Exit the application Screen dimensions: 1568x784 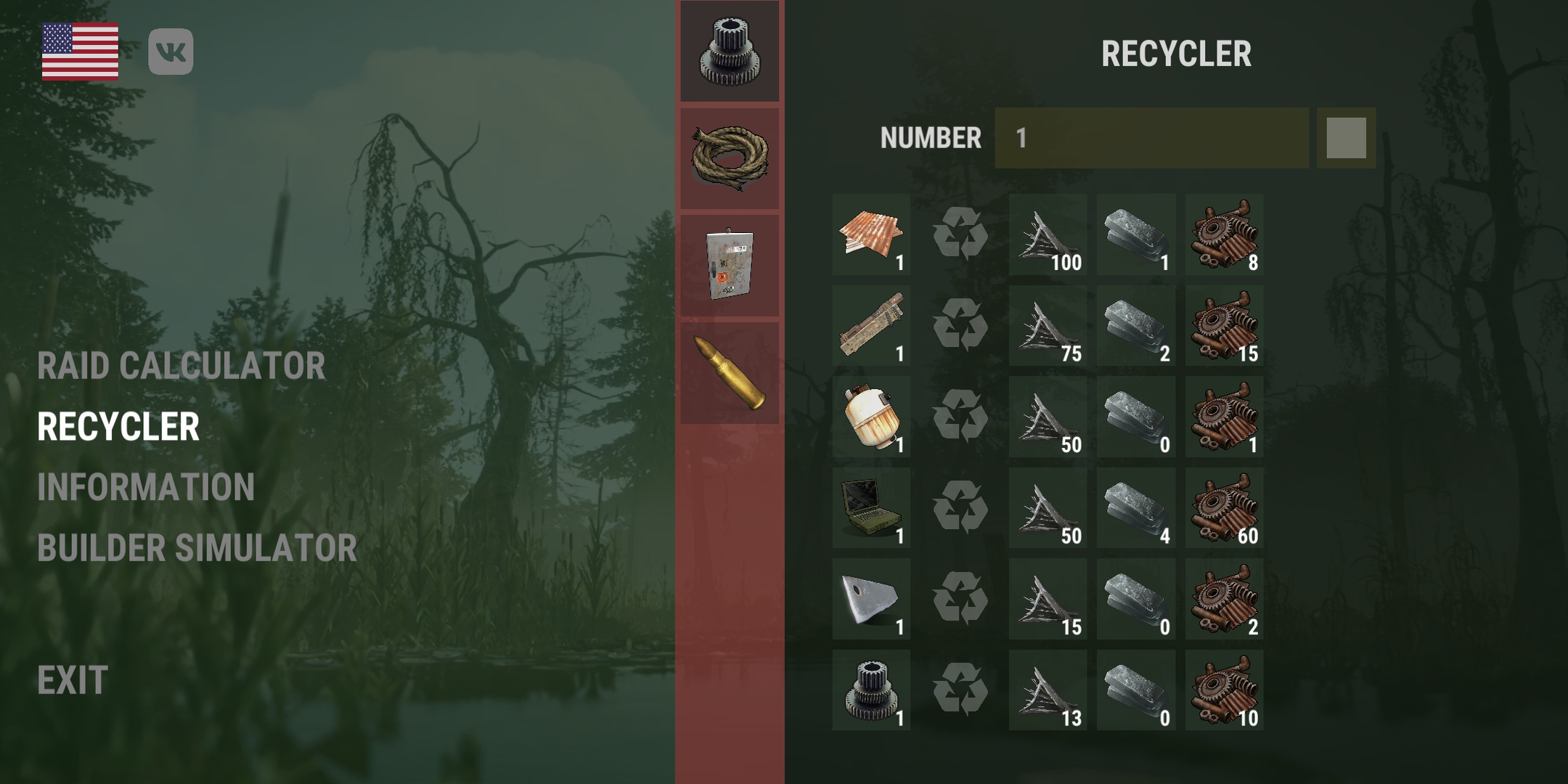click(73, 681)
